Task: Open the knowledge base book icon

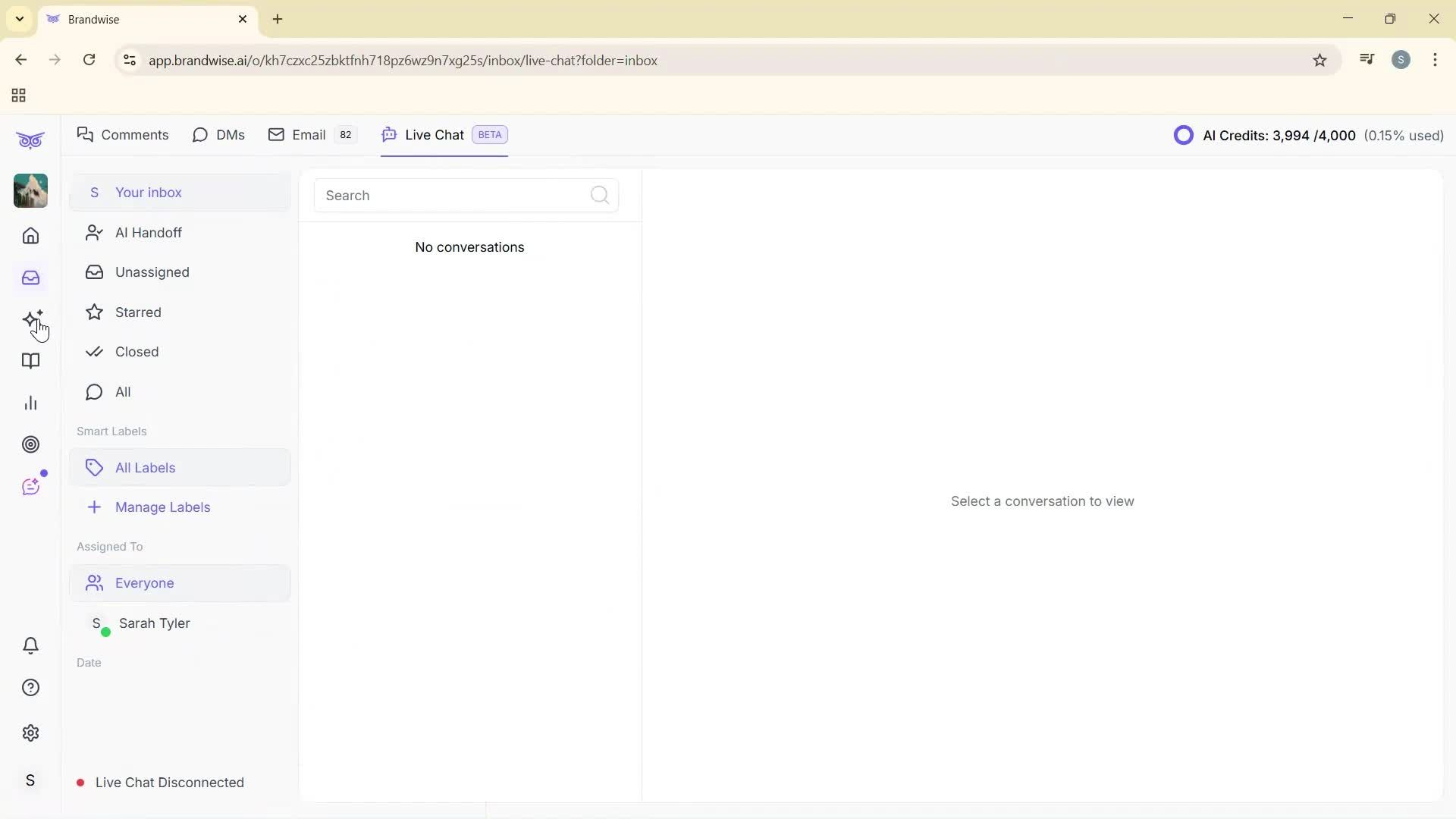Action: (x=30, y=362)
